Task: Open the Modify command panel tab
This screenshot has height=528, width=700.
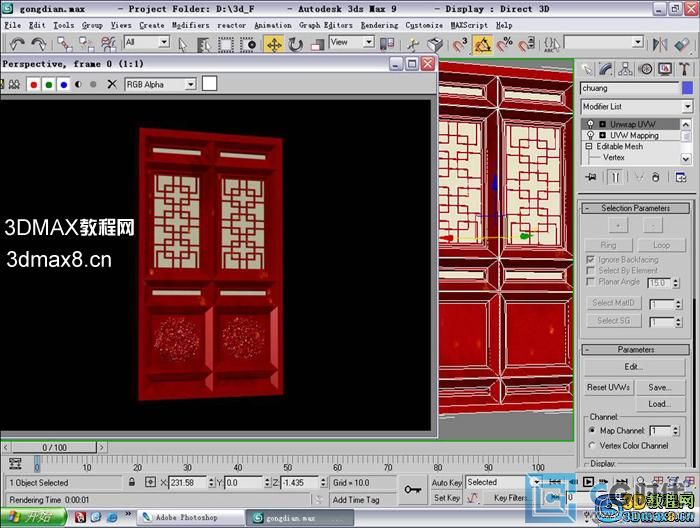Action: tap(607, 68)
